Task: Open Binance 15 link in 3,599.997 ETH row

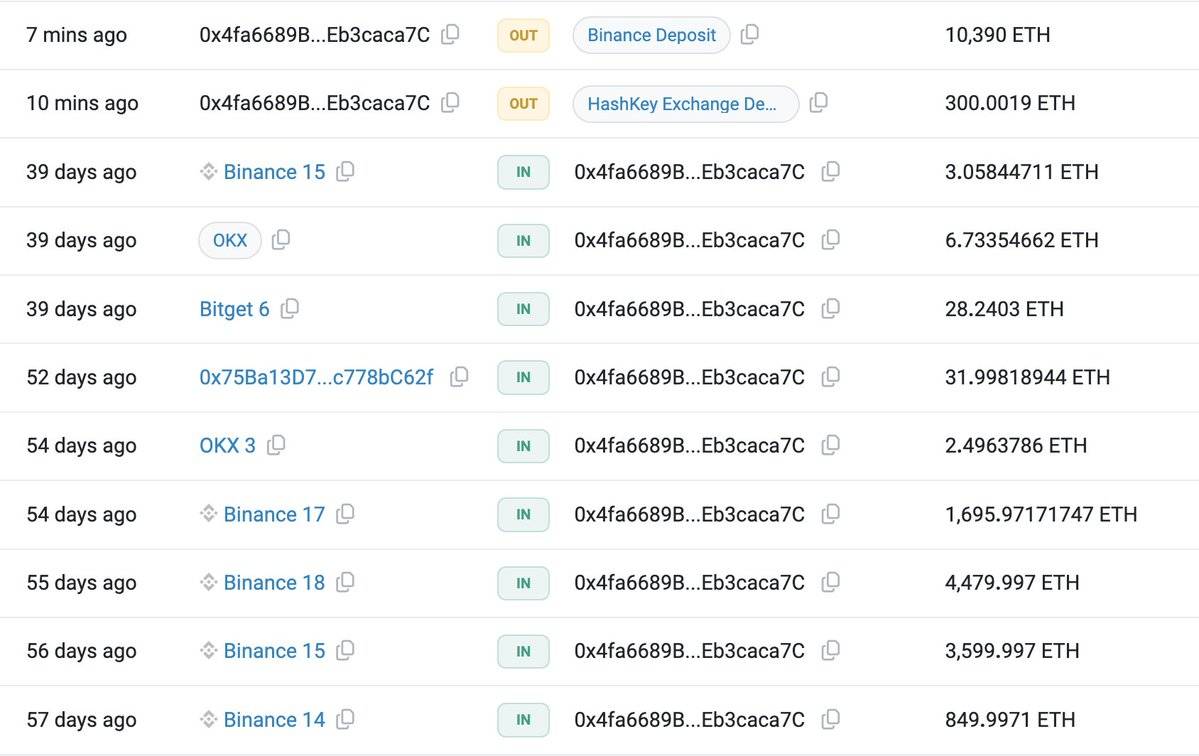Action: click(274, 651)
